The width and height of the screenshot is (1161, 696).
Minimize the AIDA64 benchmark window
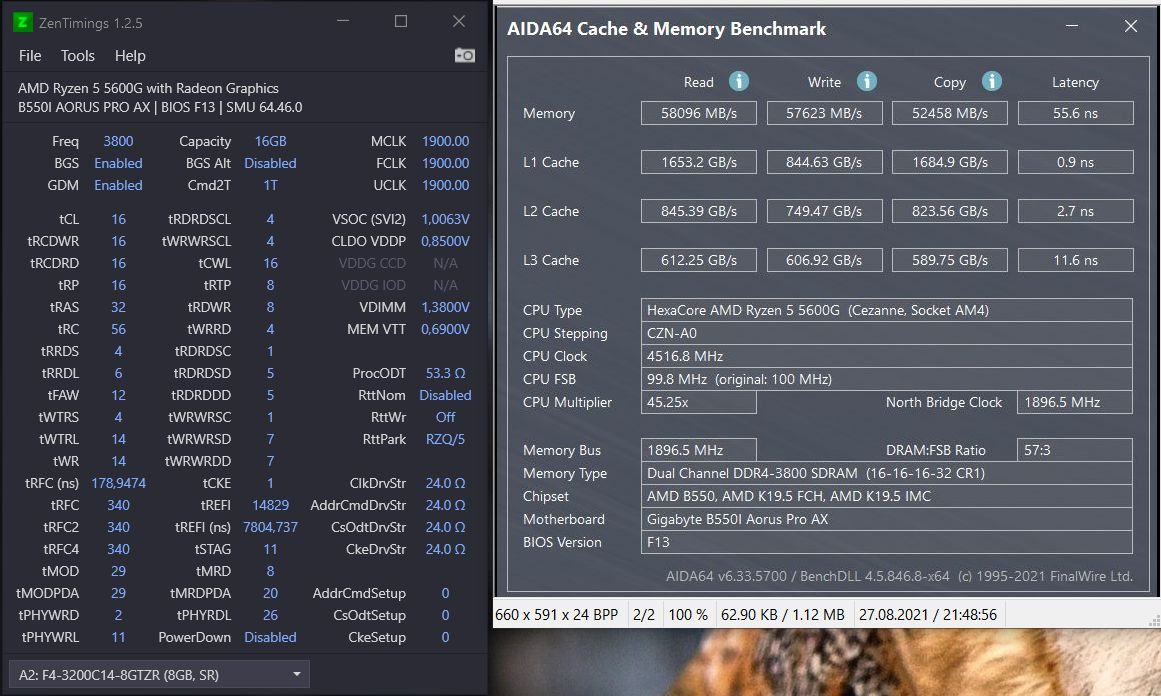point(1071,27)
